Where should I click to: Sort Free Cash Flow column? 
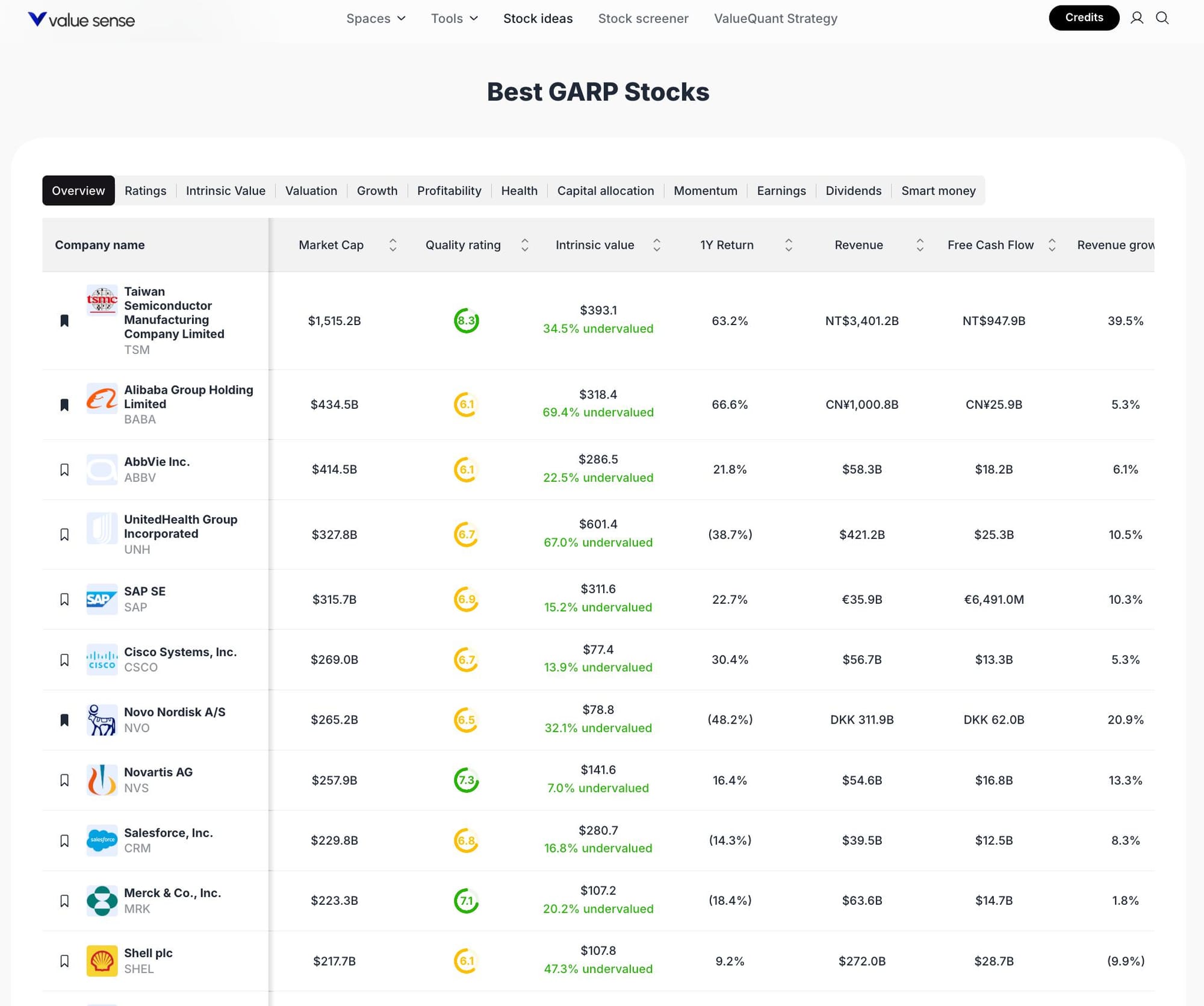(1051, 245)
